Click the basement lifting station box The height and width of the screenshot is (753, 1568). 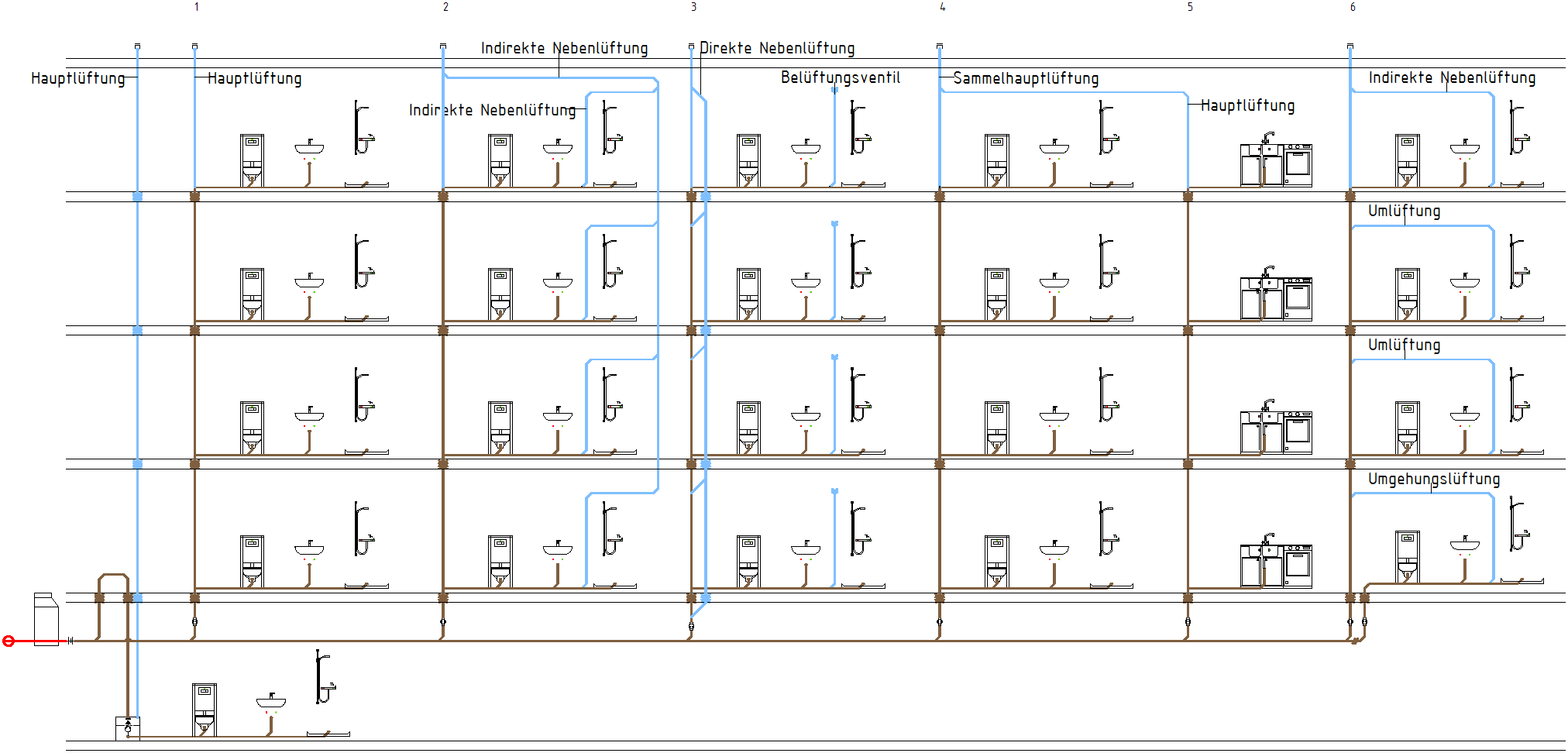128,728
